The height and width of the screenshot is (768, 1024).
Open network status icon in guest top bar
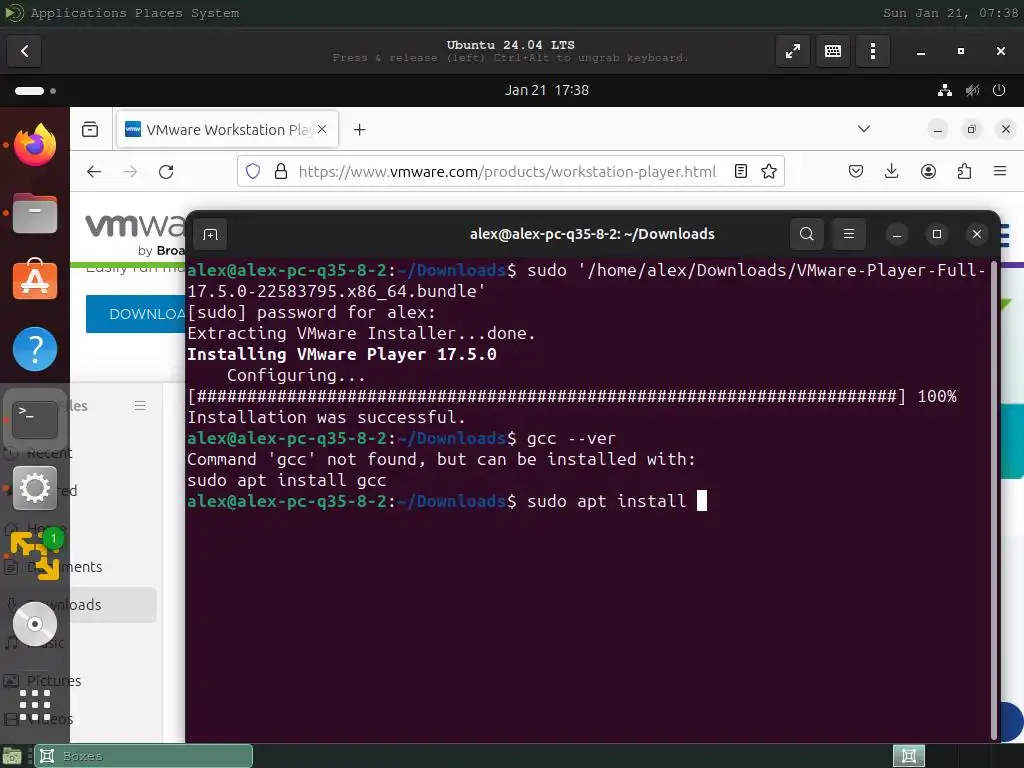(x=945, y=90)
